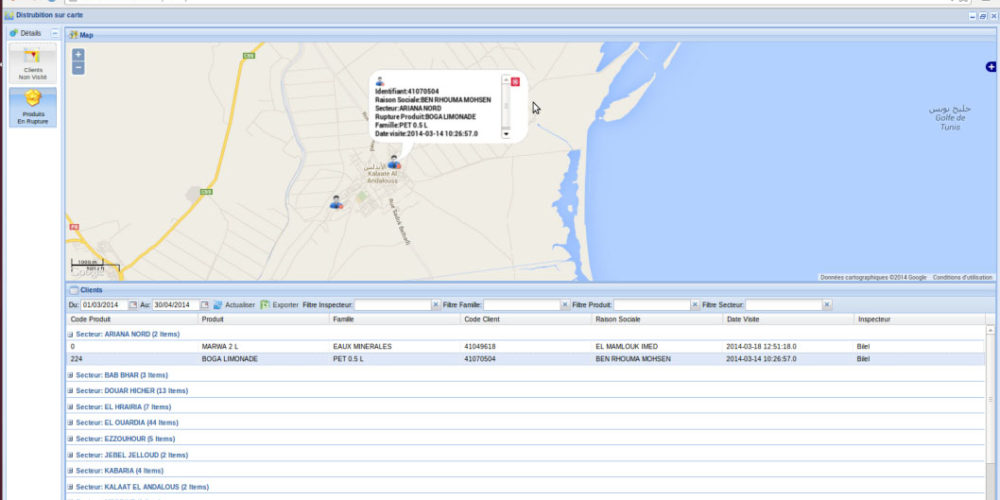This screenshot has height=500, width=1000.
Task: Click the Raison Sociale column header
Action: pos(617,319)
